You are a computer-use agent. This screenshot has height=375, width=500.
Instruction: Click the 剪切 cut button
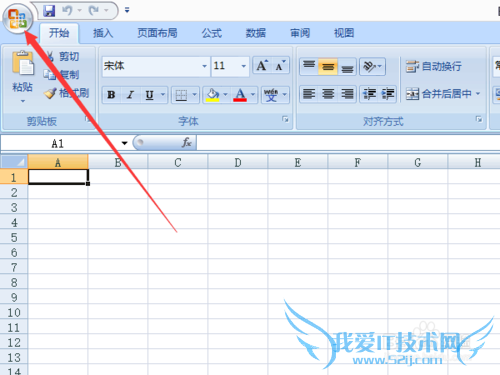[x=63, y=56]
